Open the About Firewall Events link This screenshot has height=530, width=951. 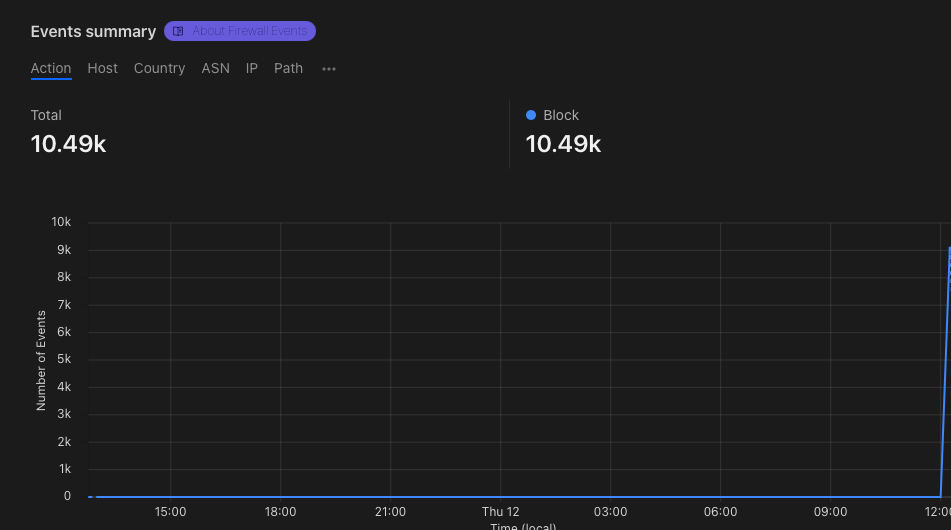[x=249, y=31]
